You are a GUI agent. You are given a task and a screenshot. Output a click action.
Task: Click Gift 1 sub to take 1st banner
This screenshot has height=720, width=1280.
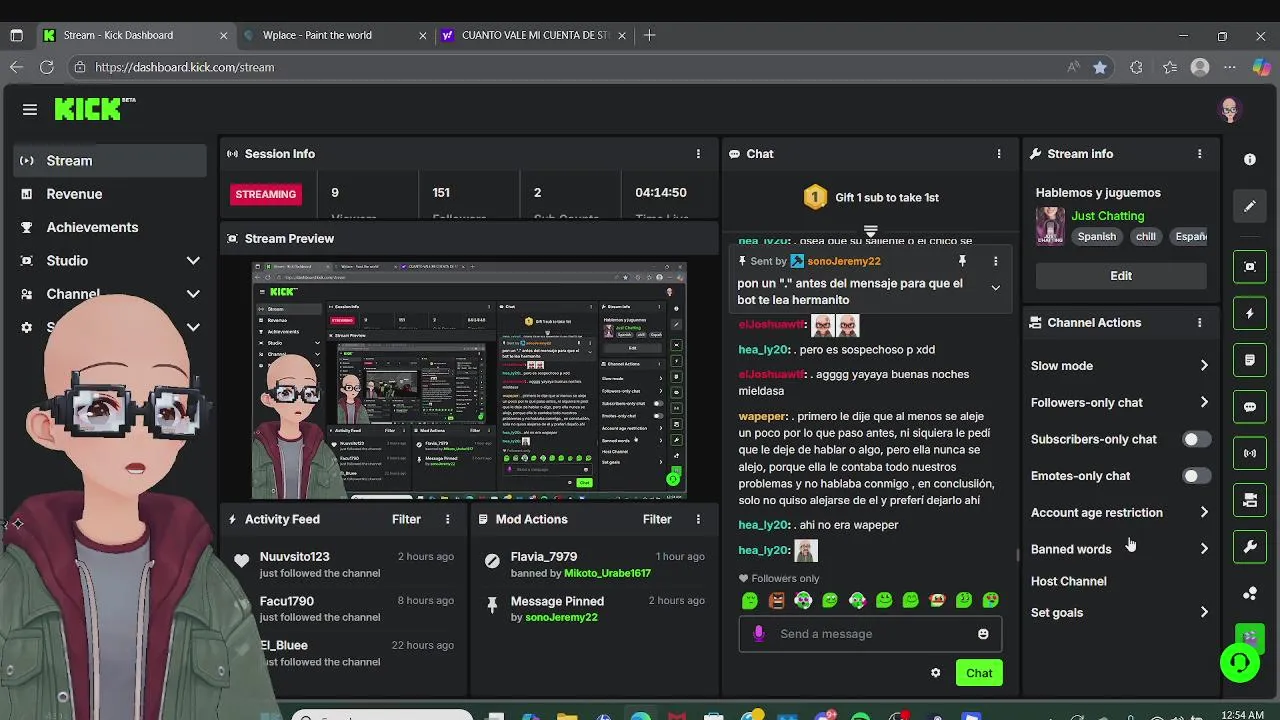(x=870, y=198)
